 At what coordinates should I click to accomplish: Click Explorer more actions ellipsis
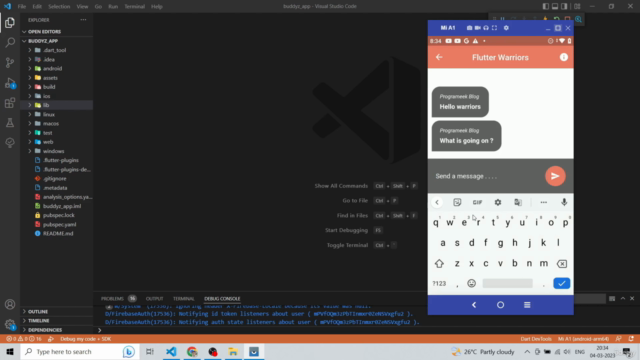tap(83, 20)
